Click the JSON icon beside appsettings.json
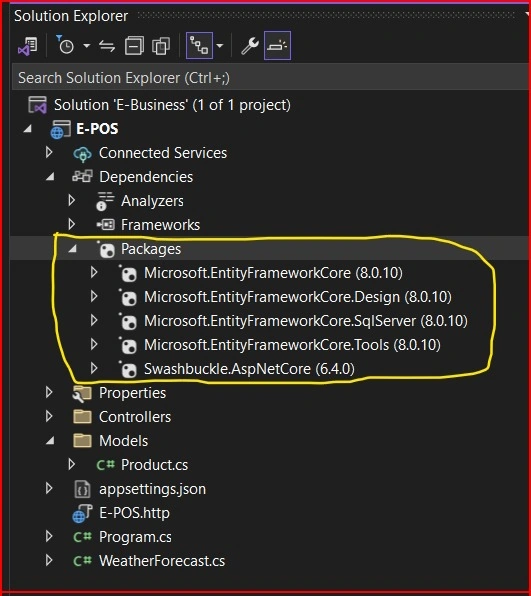 [x=82, y=489]
